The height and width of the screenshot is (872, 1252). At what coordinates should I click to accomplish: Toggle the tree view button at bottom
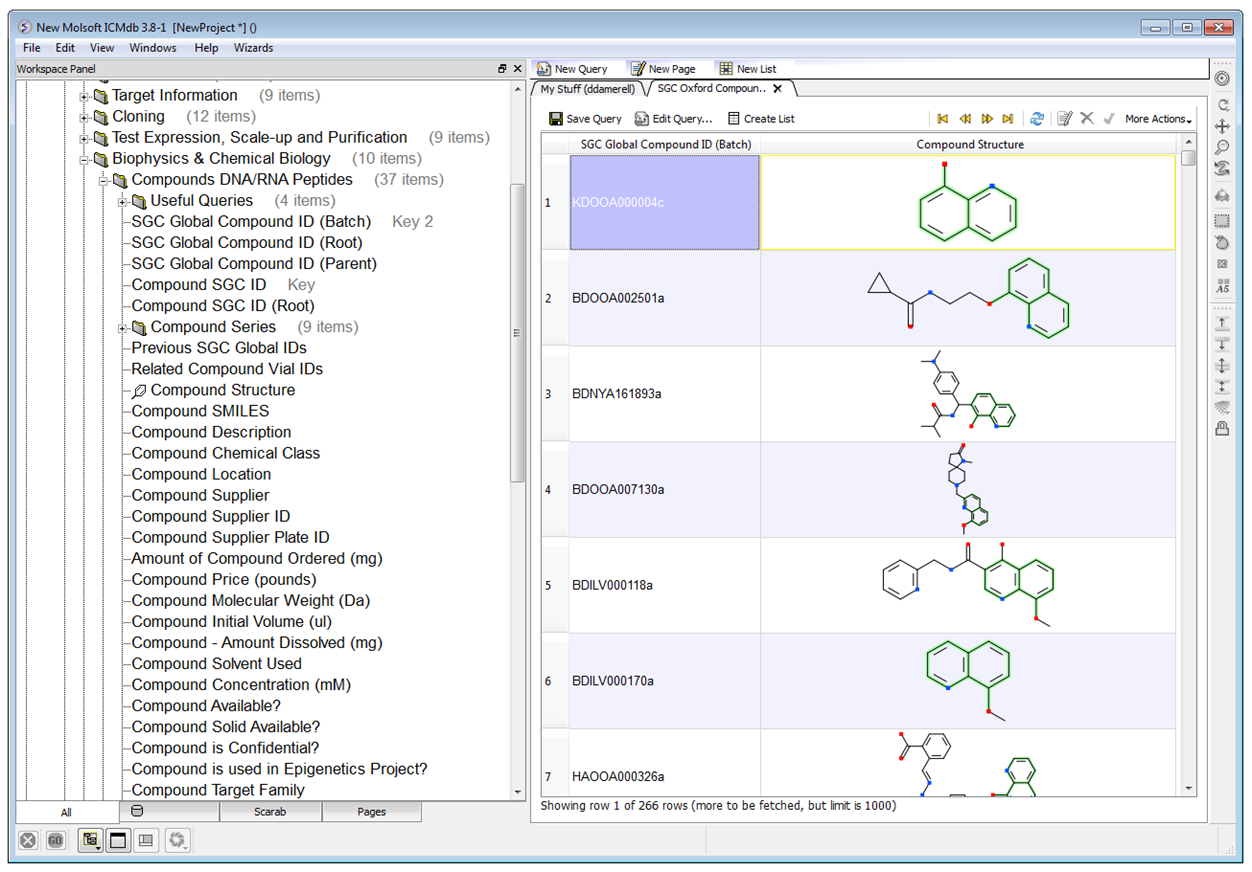click(x=90, y=841)
